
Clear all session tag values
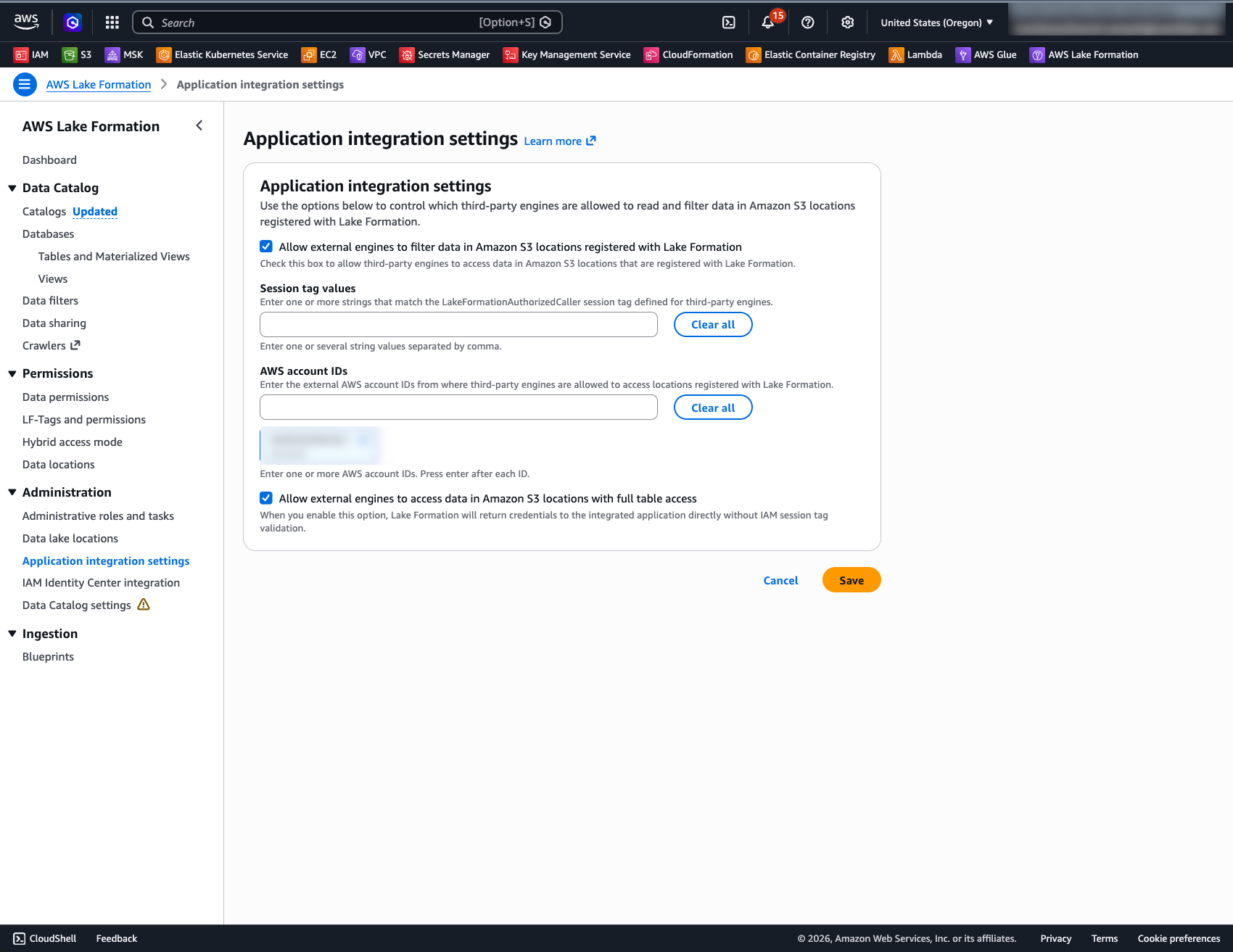[x=713, y=324]
